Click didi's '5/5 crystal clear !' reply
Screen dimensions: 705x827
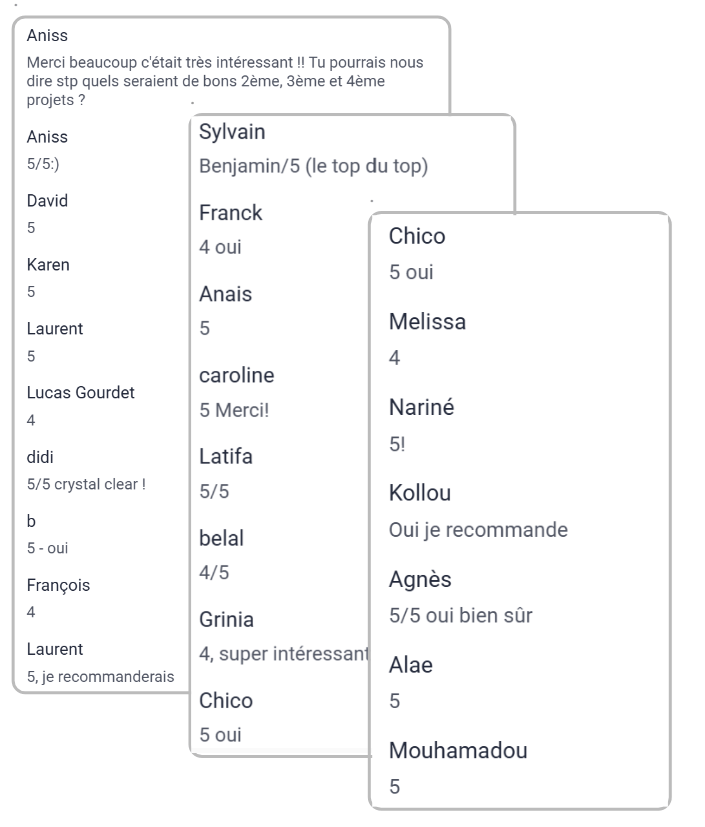86,484
